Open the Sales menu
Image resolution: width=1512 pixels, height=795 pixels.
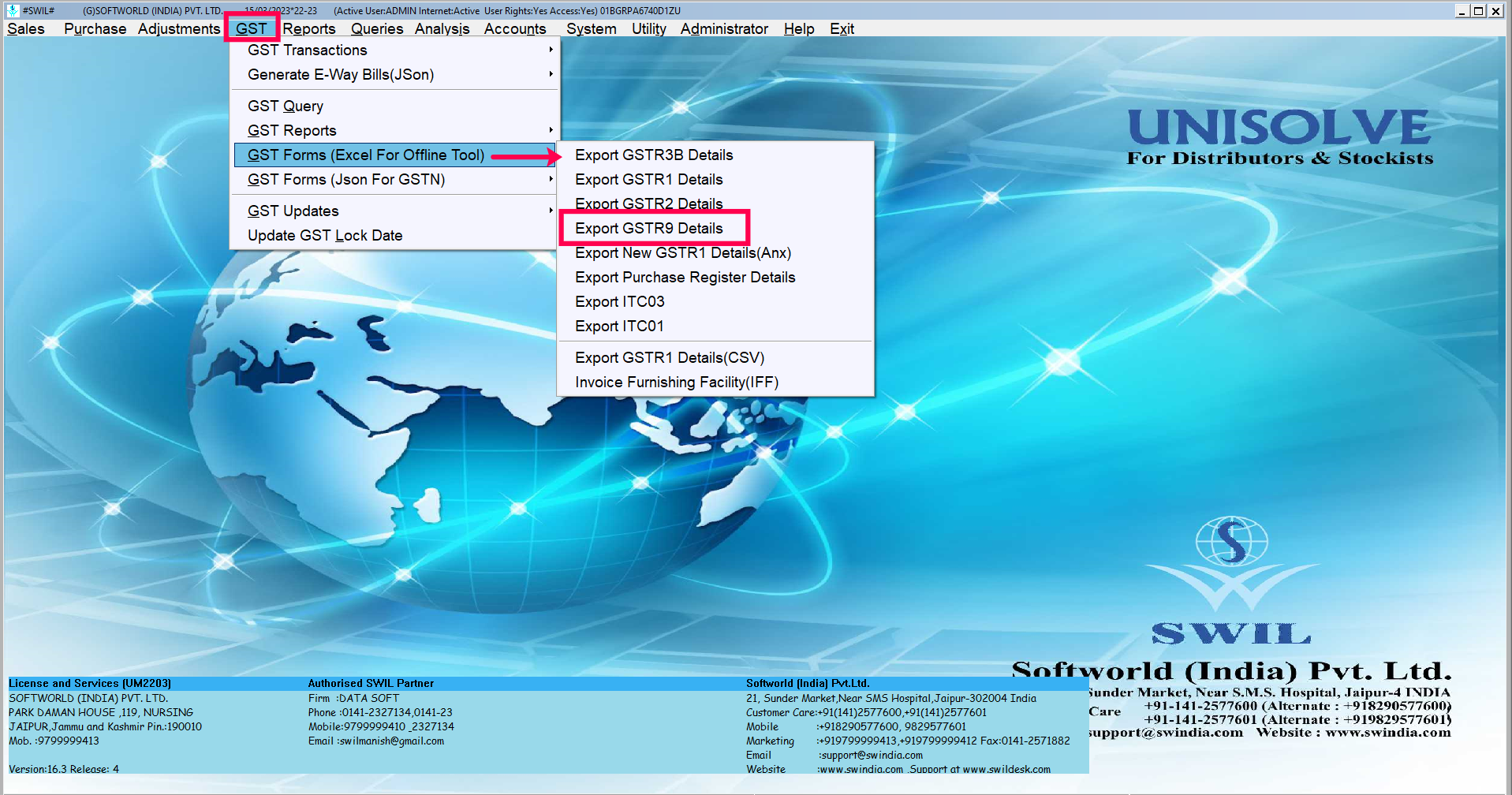click(26, 28)
